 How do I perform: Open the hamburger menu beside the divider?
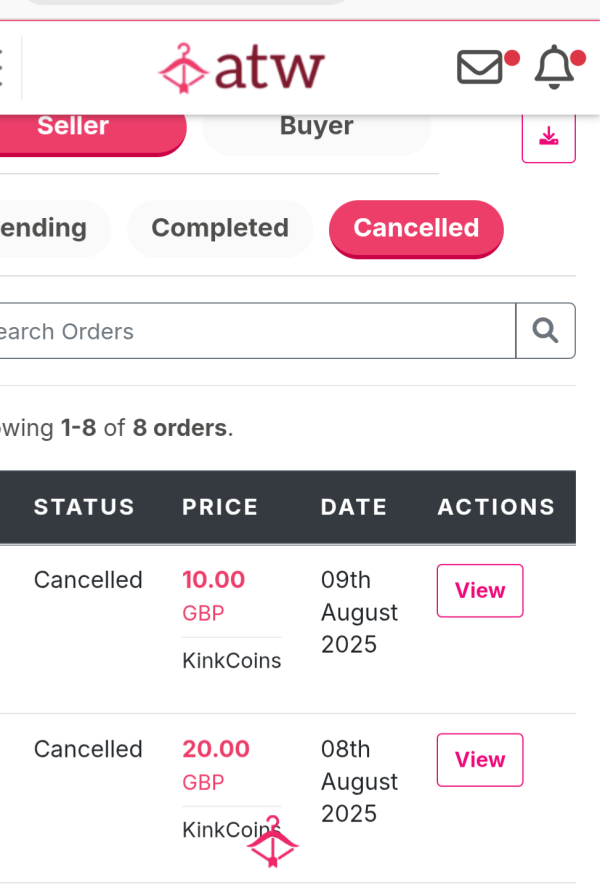[2, 67]
